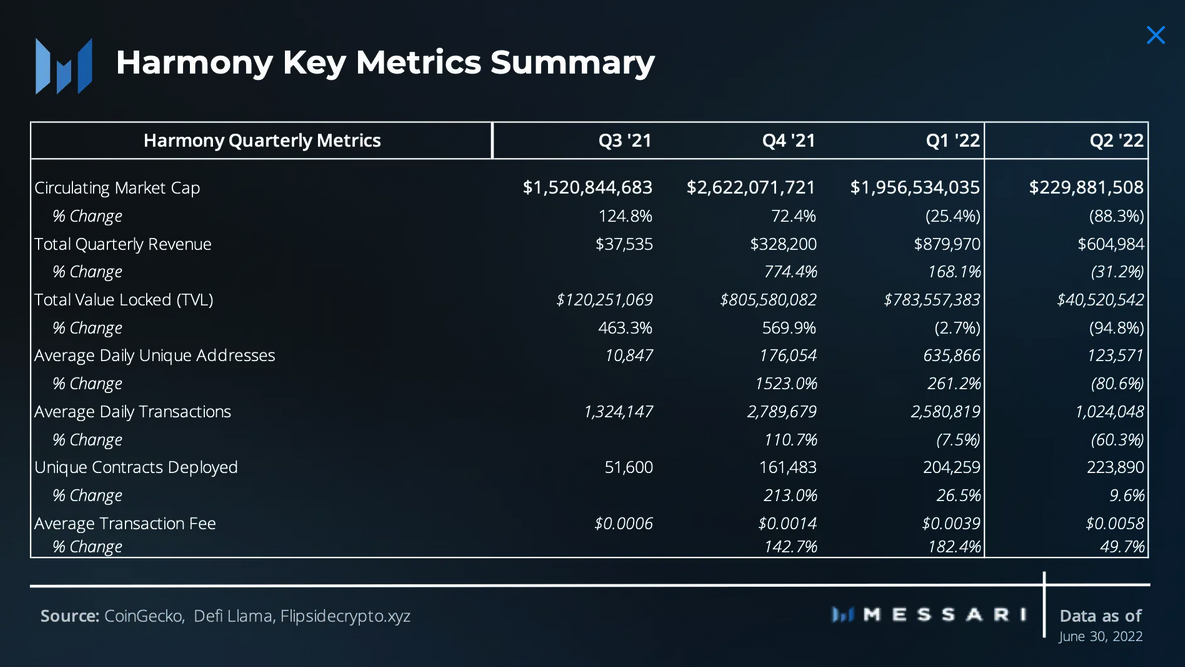Select the 'Average Transaction Fee' label
Viewport: 1185px width, 667px height.
coord(125,523)
